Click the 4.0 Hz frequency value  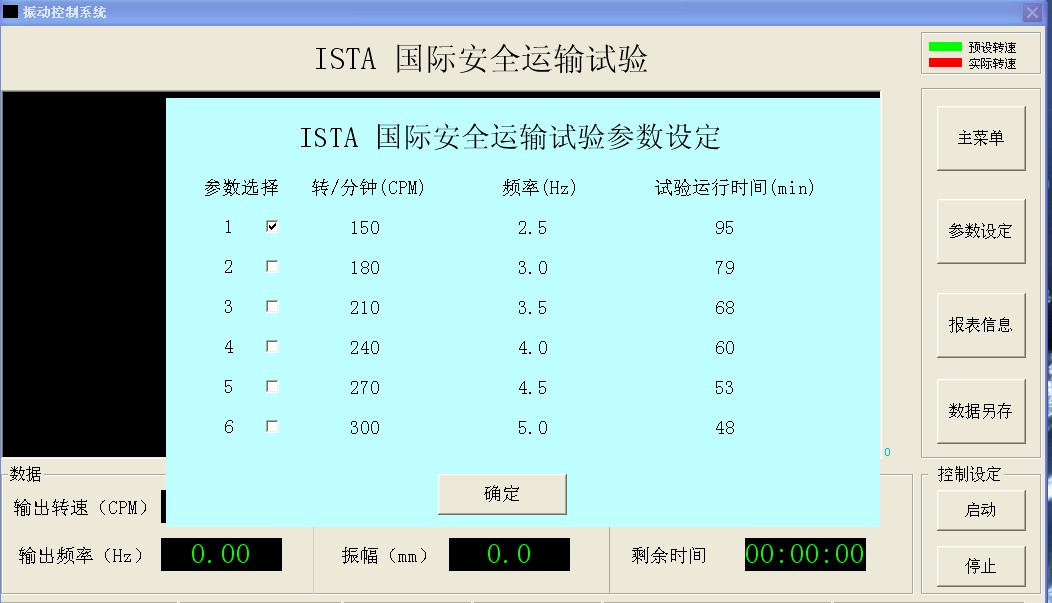[532, 348]
